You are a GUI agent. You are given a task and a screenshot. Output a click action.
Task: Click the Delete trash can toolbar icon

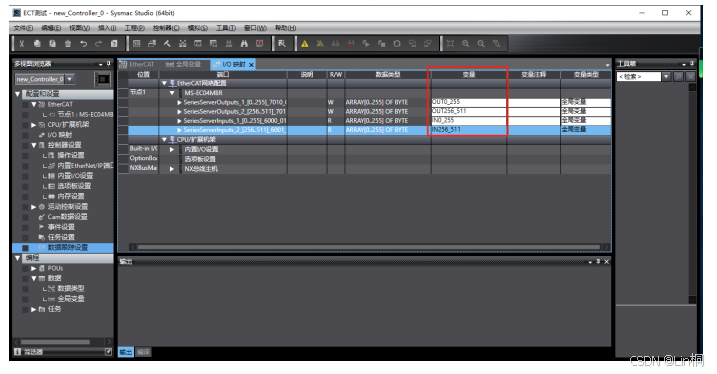pos(68,43)
